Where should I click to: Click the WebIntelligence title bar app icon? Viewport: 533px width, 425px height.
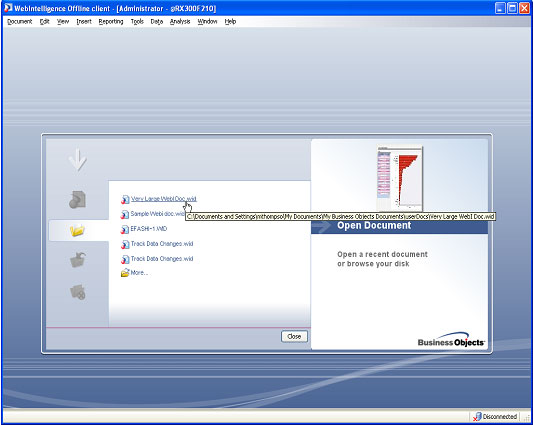[x=8, y=8]
